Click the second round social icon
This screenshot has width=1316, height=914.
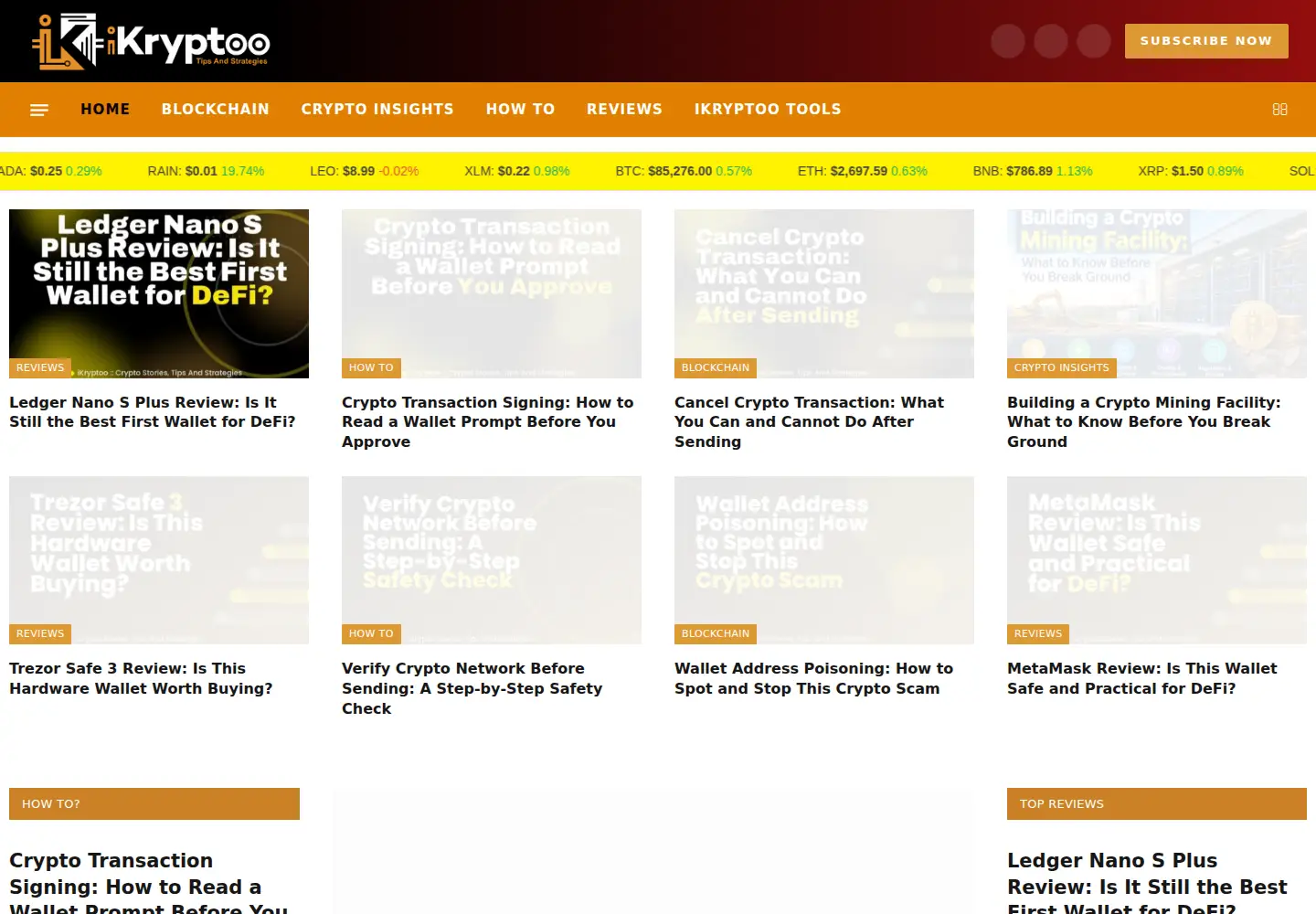pyautogui.click(x=1051, y=41)
